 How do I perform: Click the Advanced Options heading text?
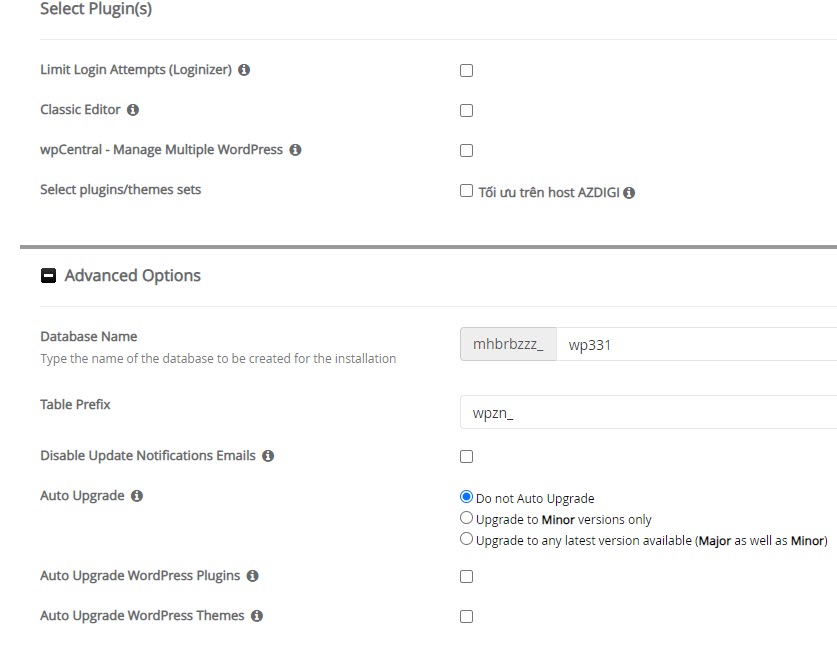point(132,276)
